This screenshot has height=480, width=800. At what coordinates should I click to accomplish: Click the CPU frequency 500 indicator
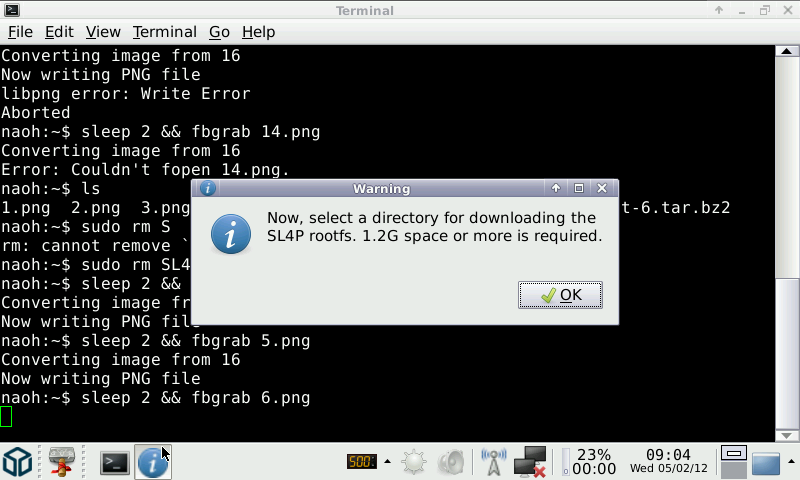point(359,462)
